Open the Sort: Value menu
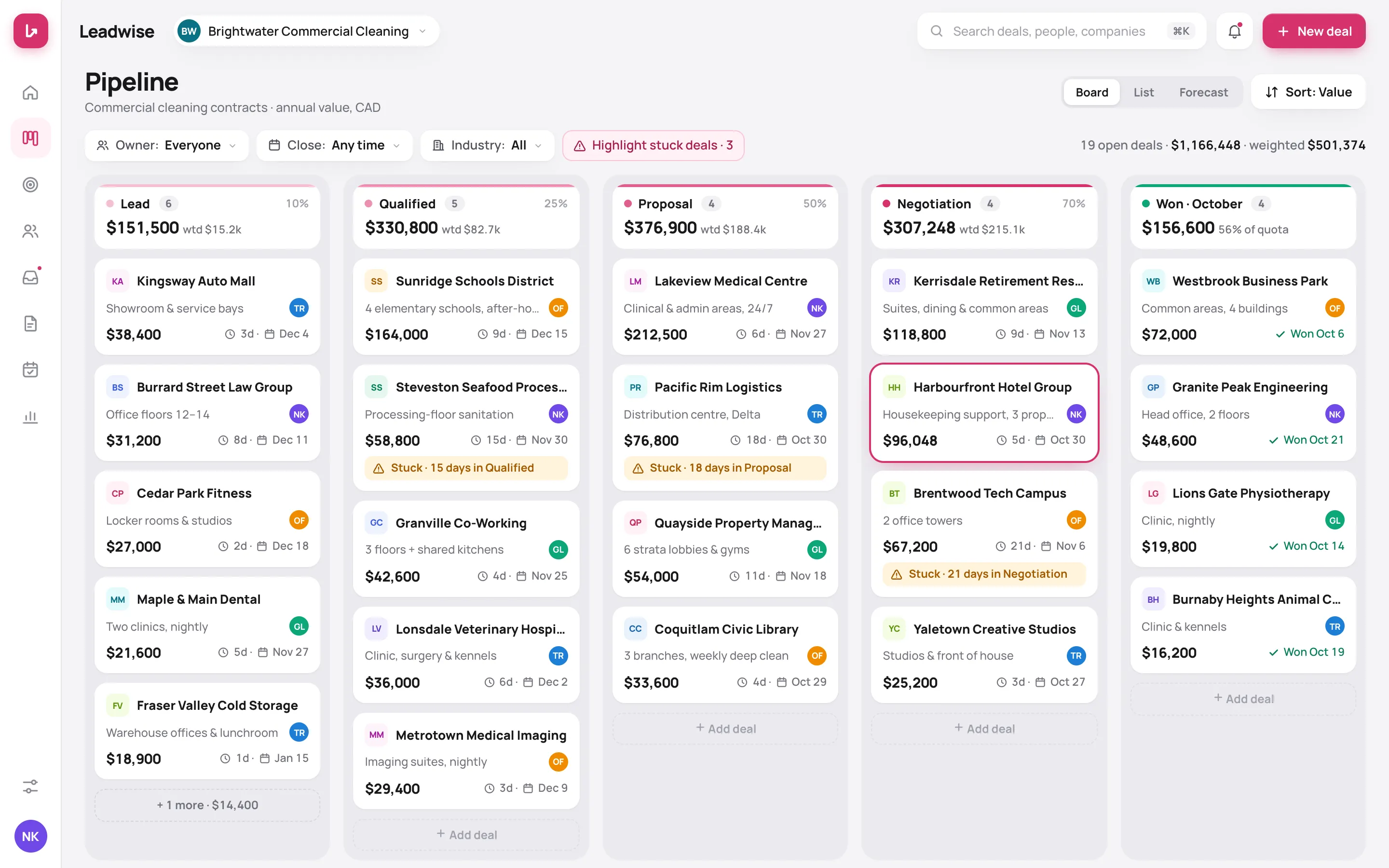The width and height of the screenshot is (1389, 868). click(x=1308, y=92)
